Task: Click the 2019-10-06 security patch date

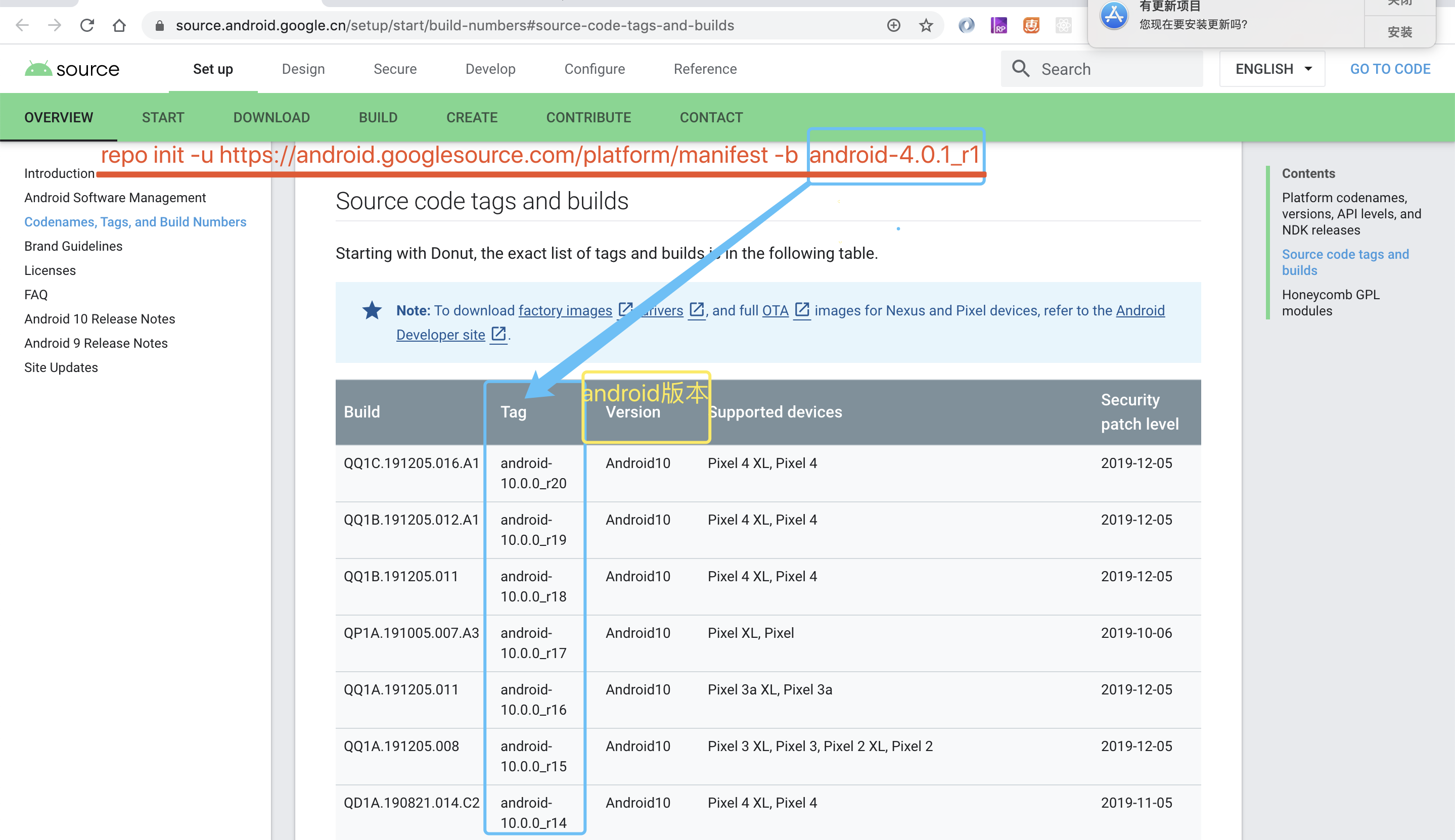Action: point(1136,632)
